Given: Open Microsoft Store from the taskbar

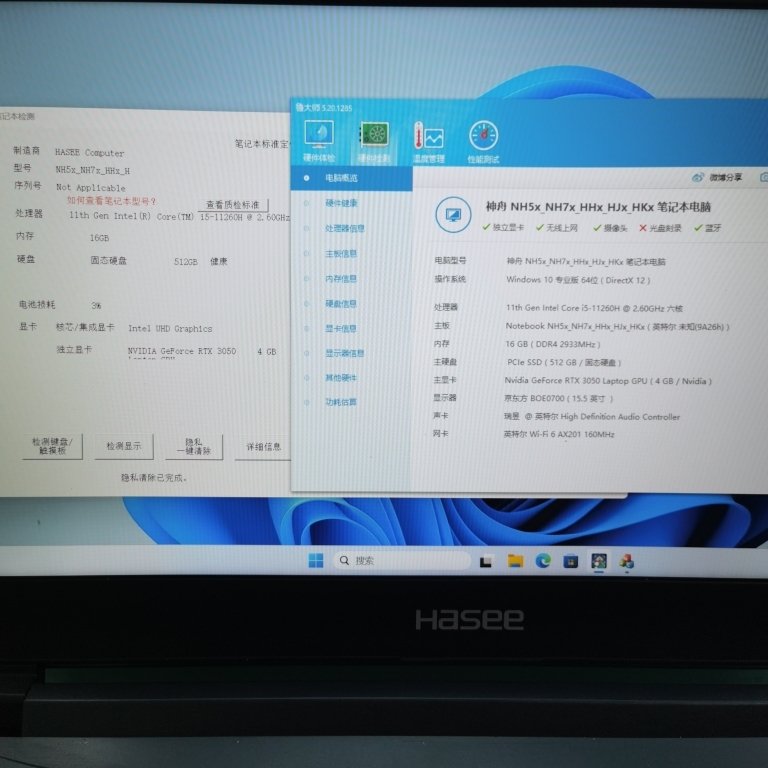Looking at the screenshot, I should 571,561.
